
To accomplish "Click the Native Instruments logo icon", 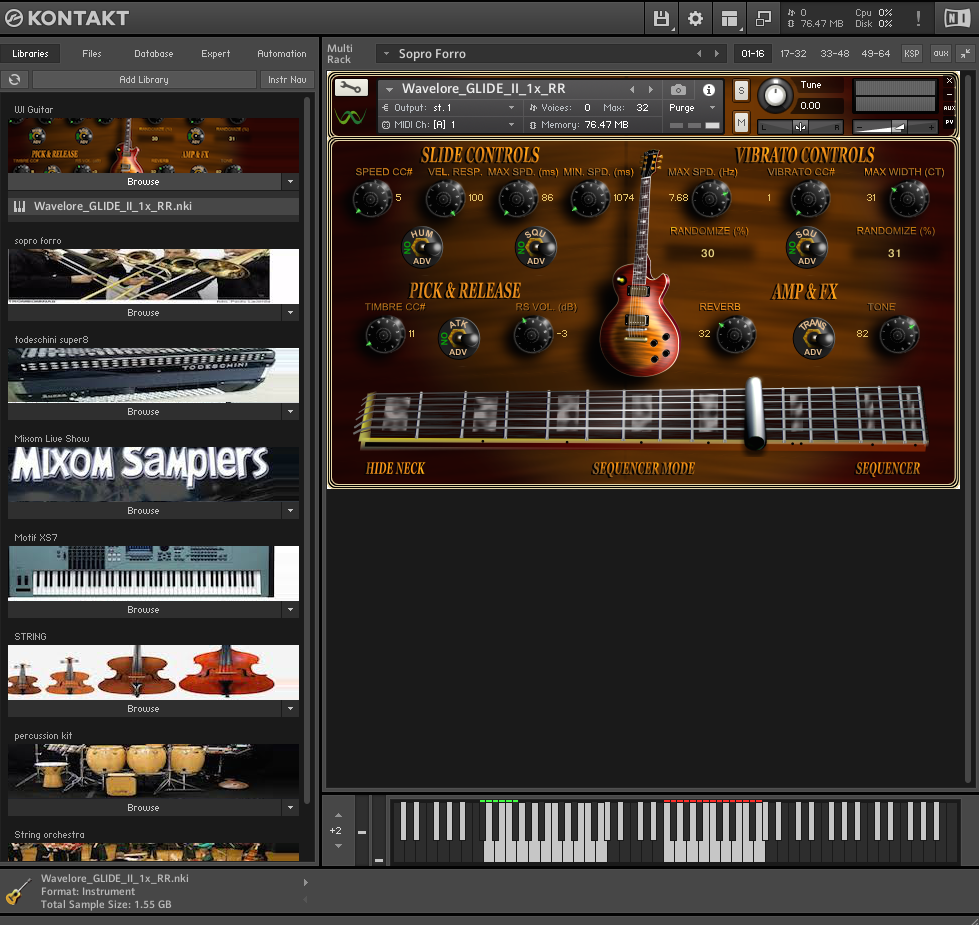I will click(957, 18).
